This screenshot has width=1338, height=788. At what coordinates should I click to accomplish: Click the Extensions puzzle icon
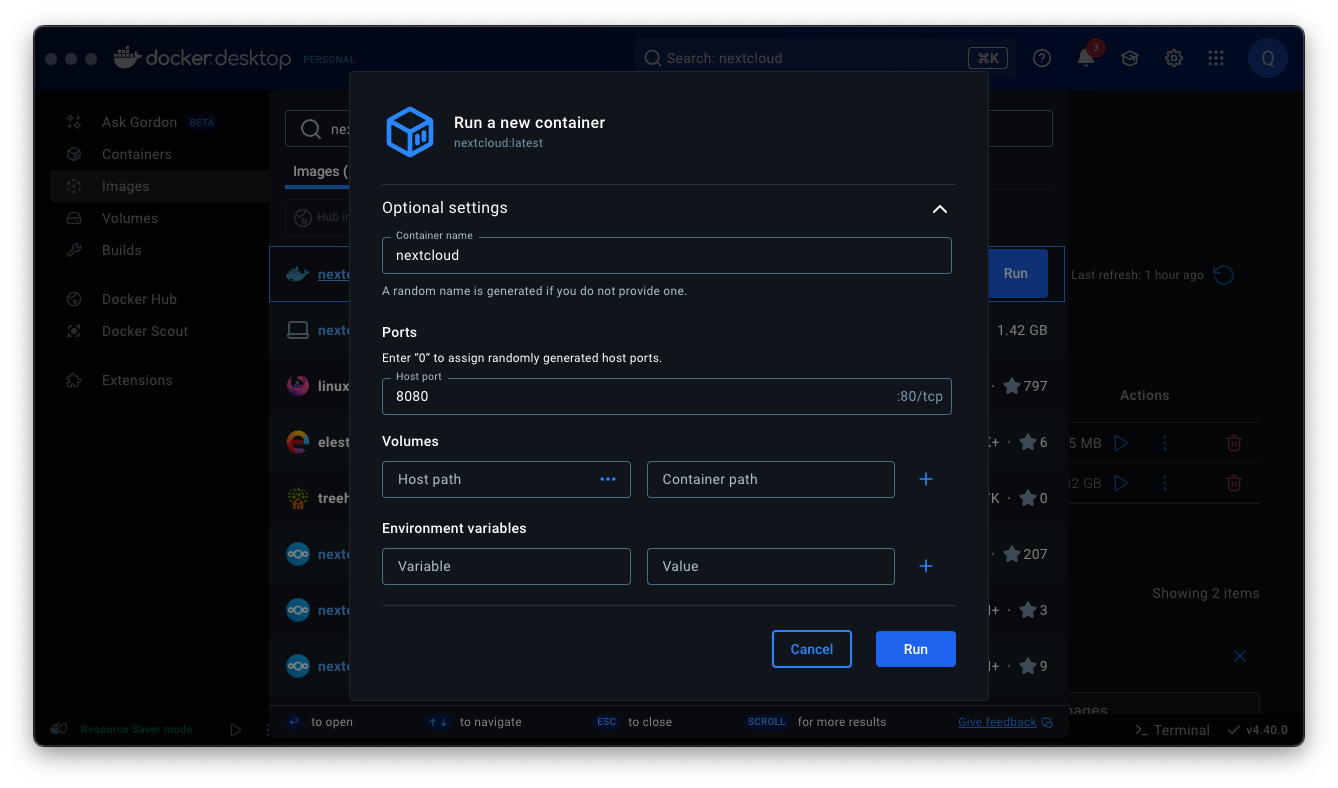coord(74,380)
